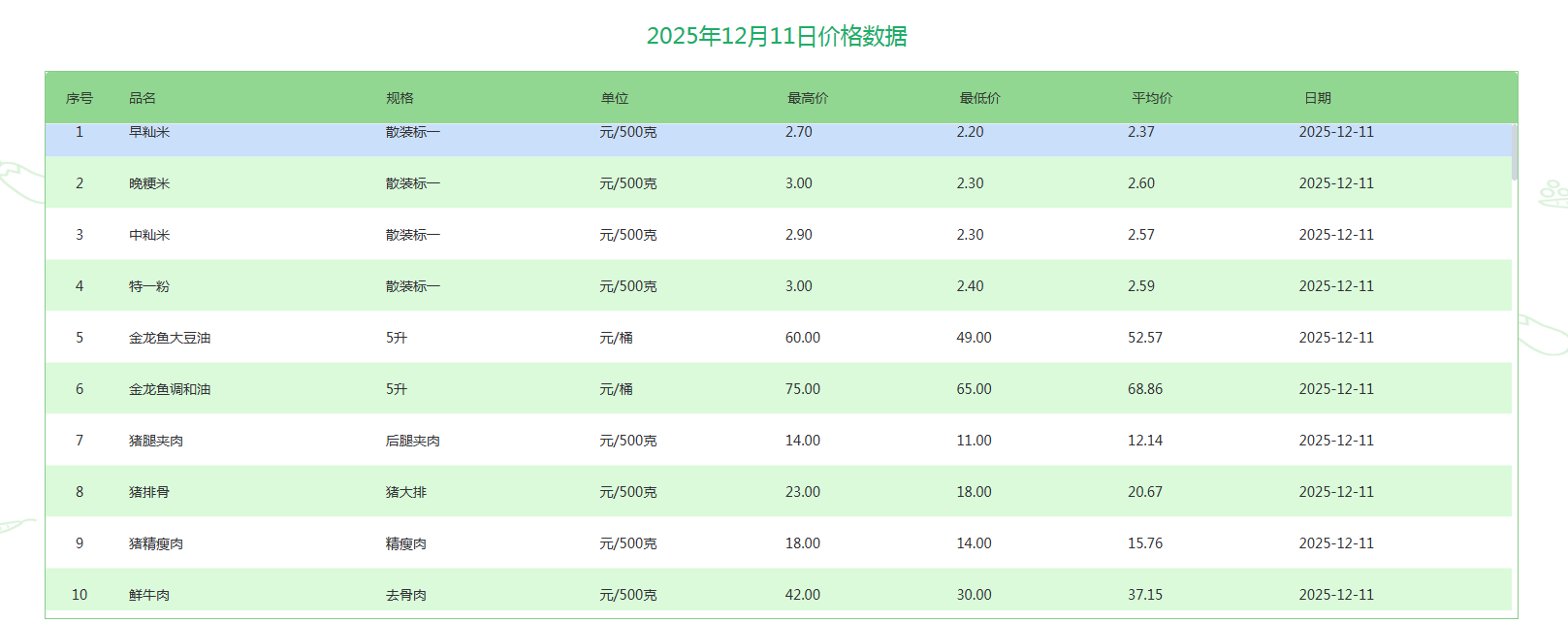1568x624 pixels.
Task: Select the 鲜牛肉 highest price 42.00
Action: tap(802, 595)
